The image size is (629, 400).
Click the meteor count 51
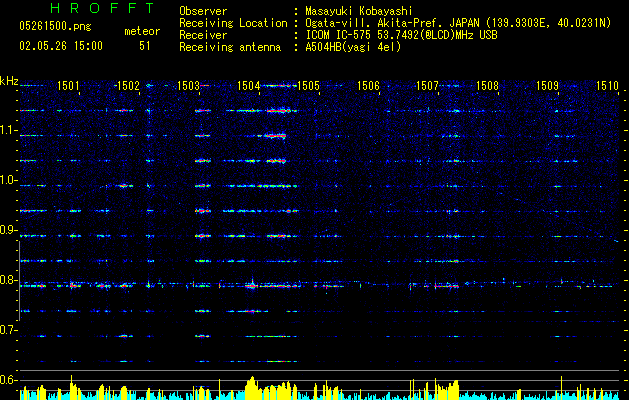click(145, 46)
